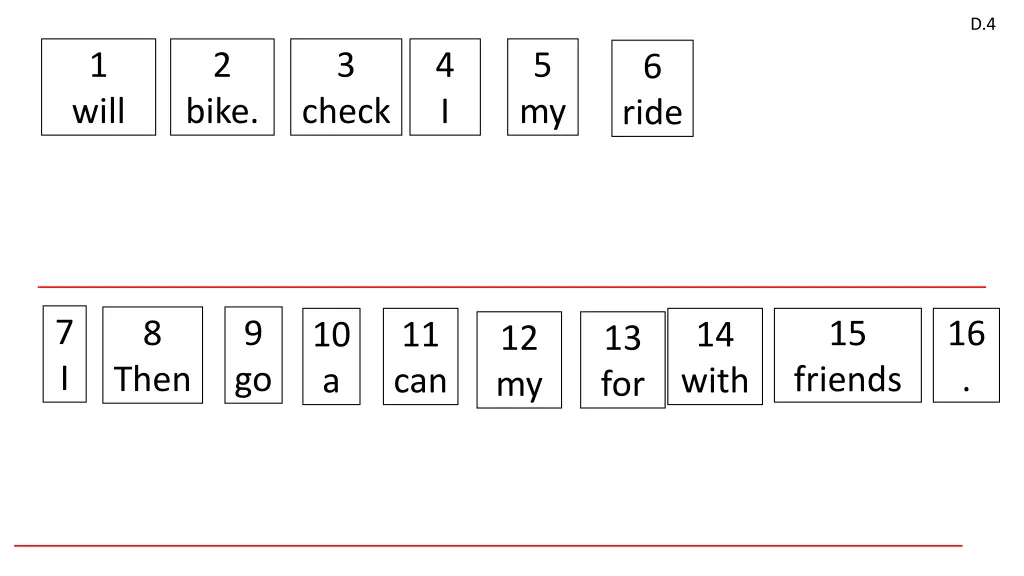Click the upper red answer line
Image resolution: width=1024 pixels, height=576 pixels.
512,287
